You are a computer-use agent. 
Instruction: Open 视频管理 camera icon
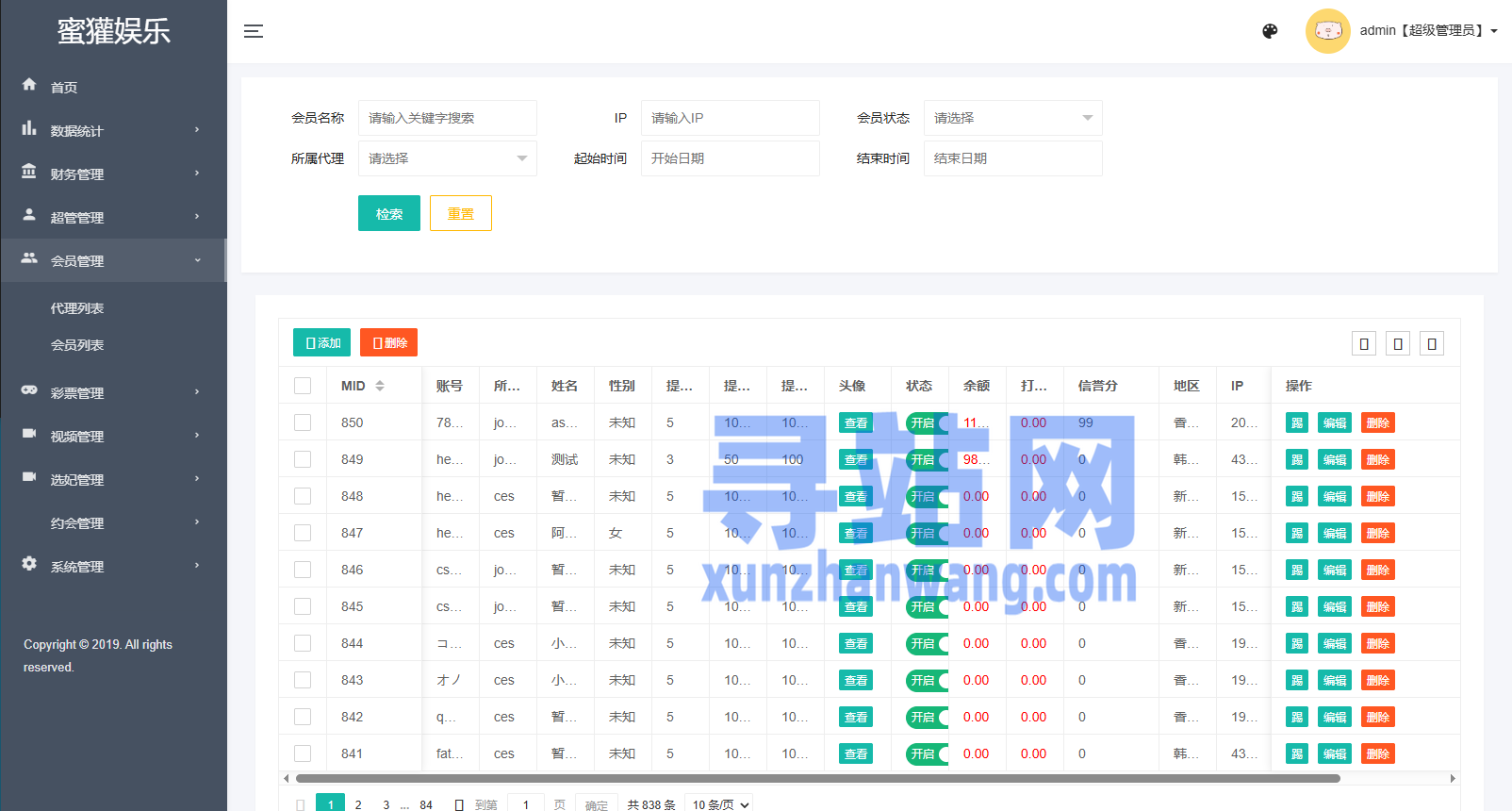point(29,434)
